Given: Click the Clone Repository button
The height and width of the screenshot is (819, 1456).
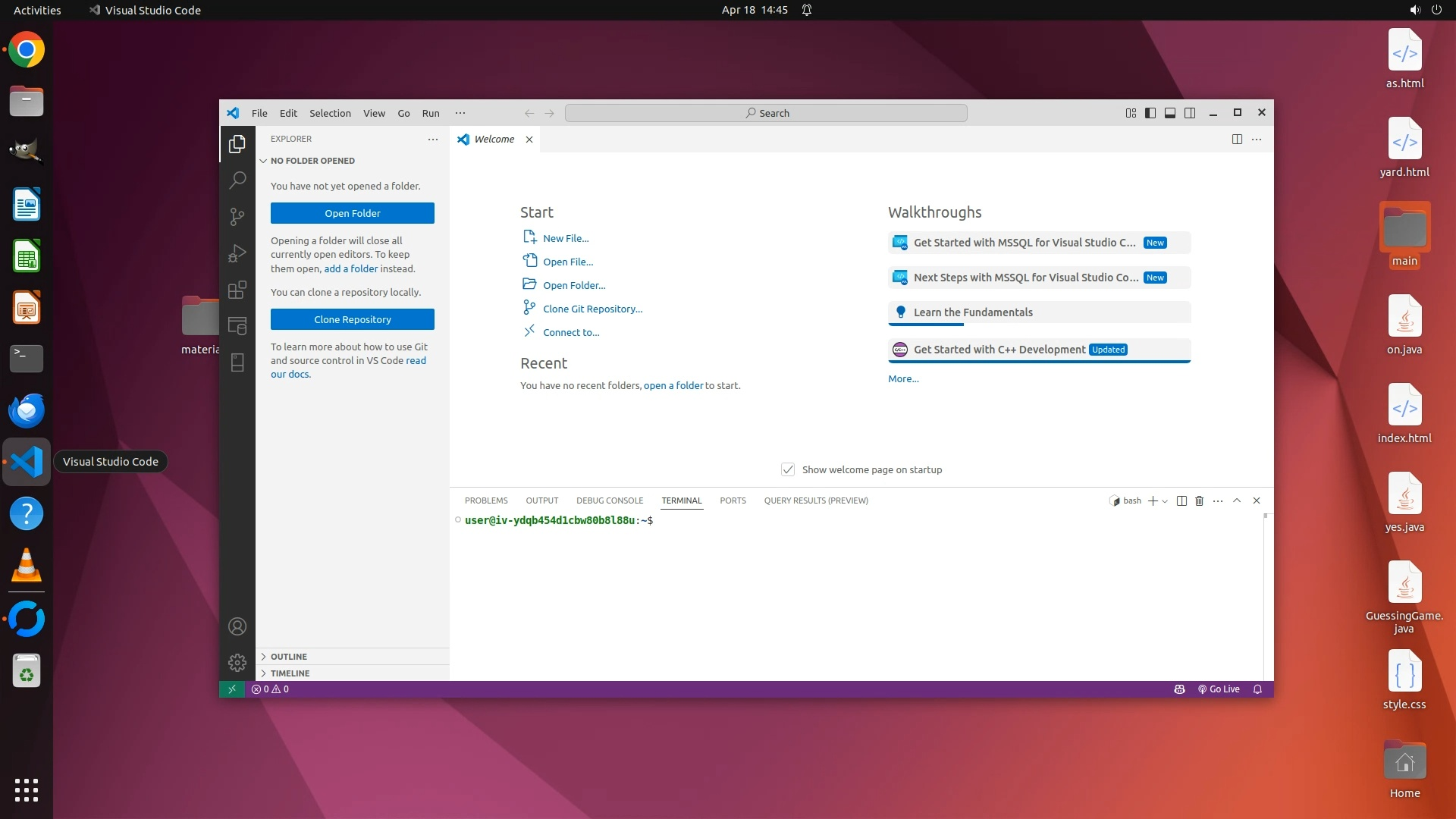Looking at the screenshot, I should (353, 319).
